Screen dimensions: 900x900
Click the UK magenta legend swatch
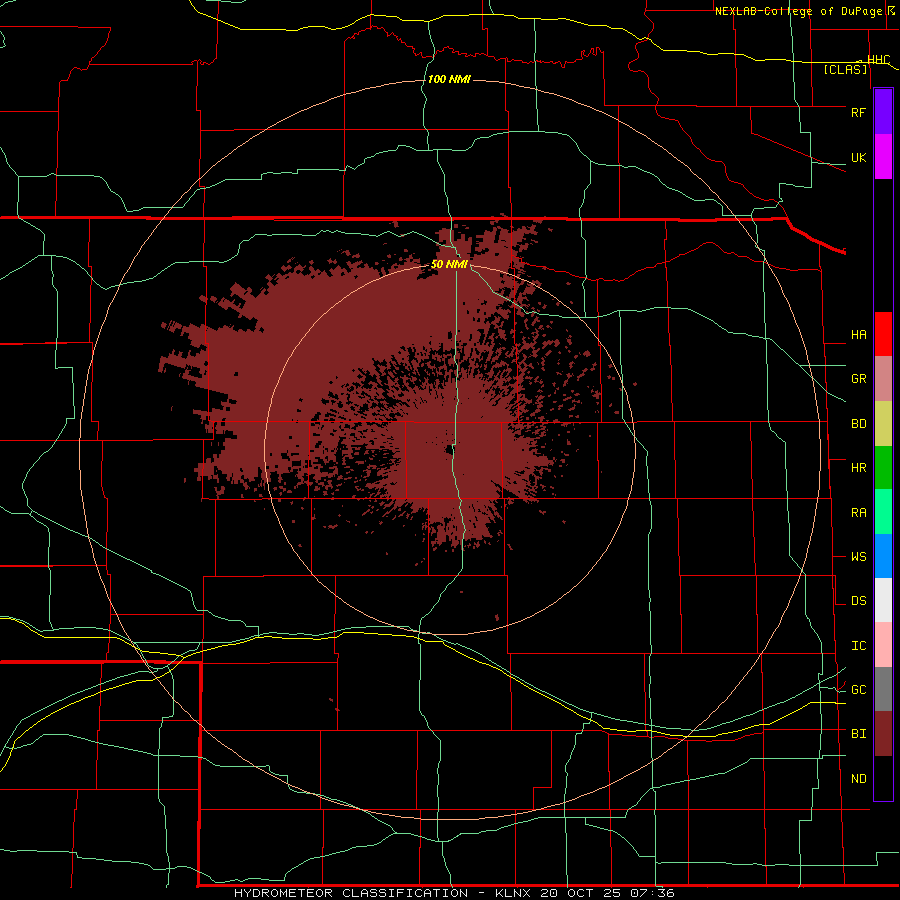[x=883, y=157]
